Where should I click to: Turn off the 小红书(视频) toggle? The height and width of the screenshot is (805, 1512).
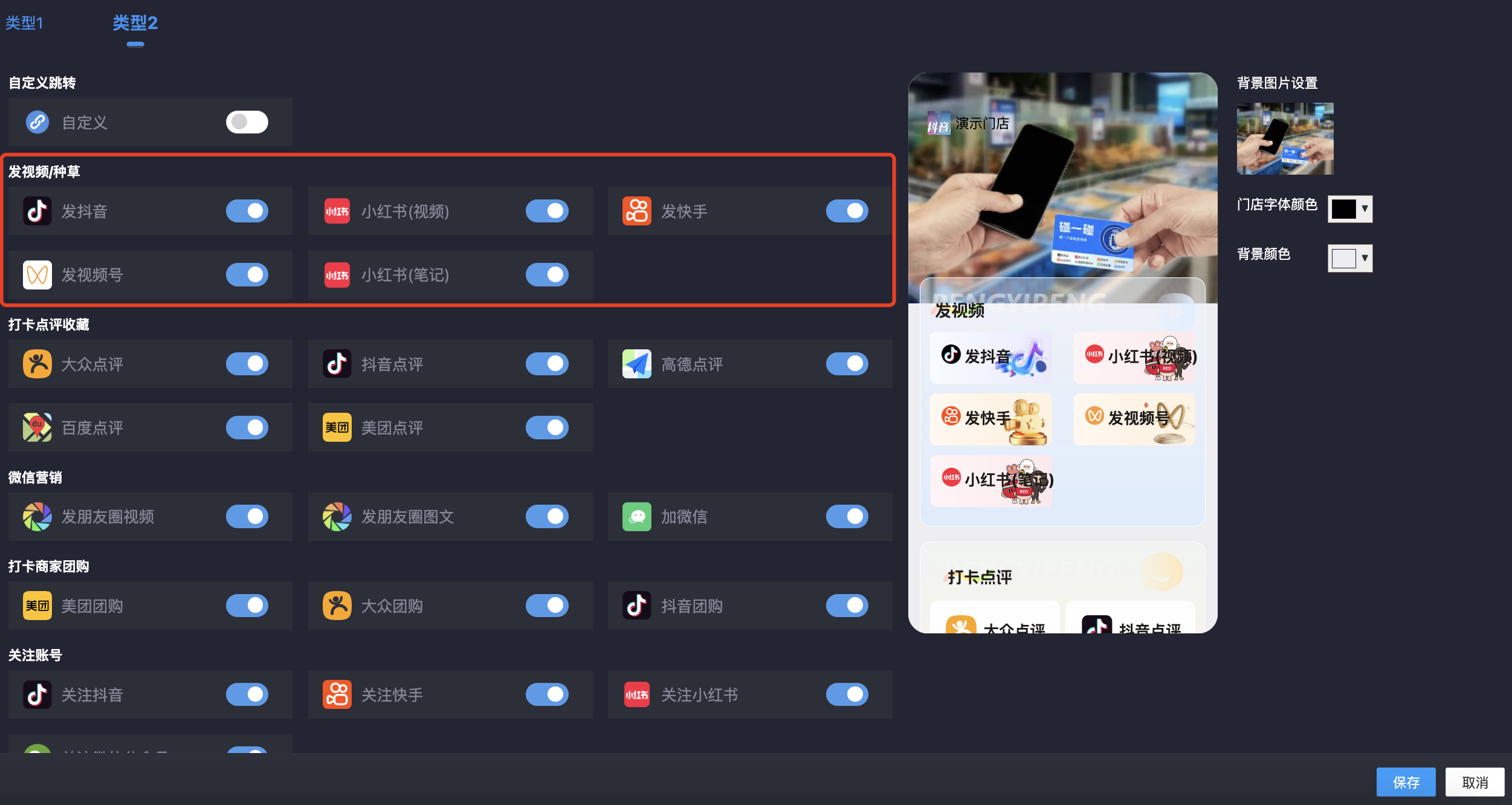[547, 211]
